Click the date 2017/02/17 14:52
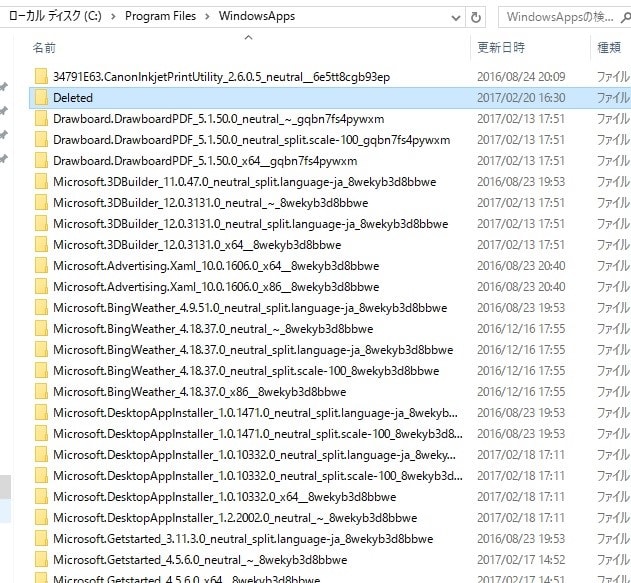This screenshot has height=583, width=631. [521, 560]
